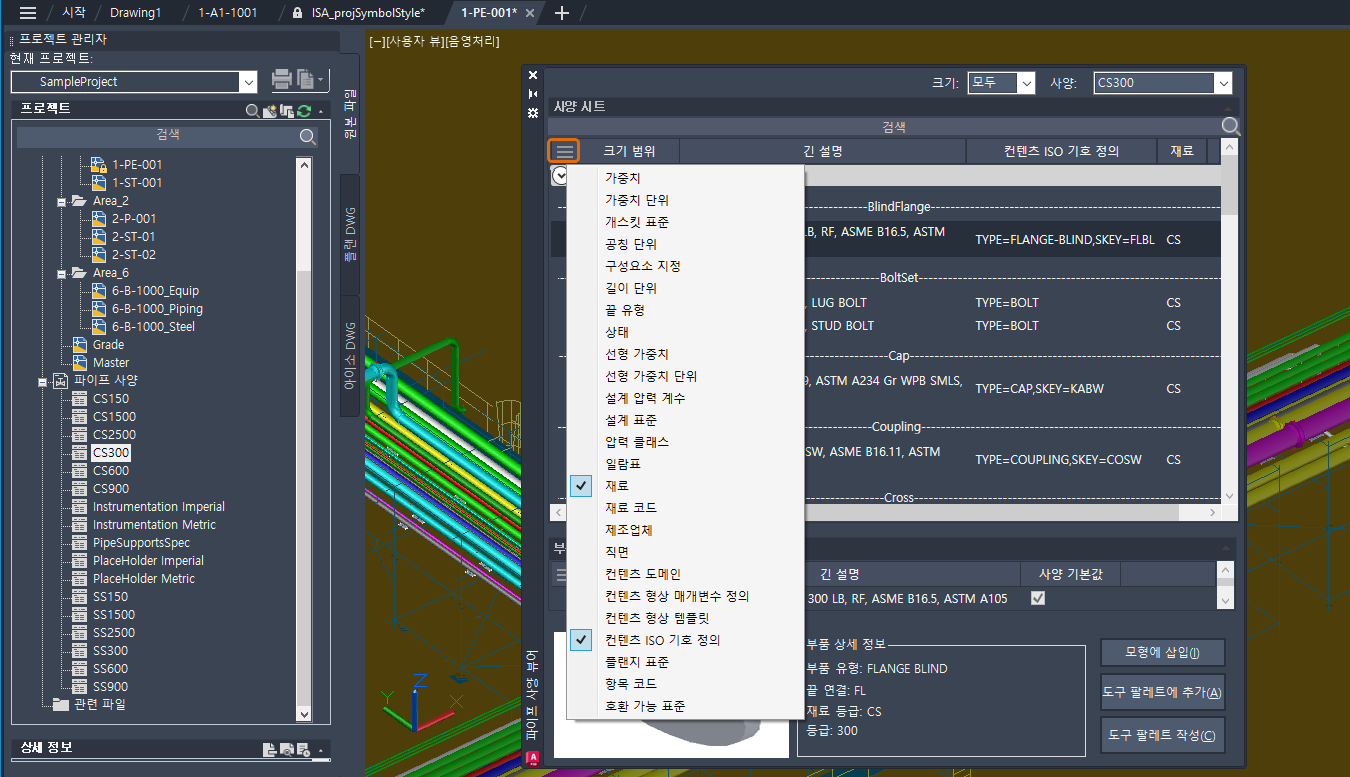
Task: Collapse the Area_6 folder
Action: click(x=62, y=273)
